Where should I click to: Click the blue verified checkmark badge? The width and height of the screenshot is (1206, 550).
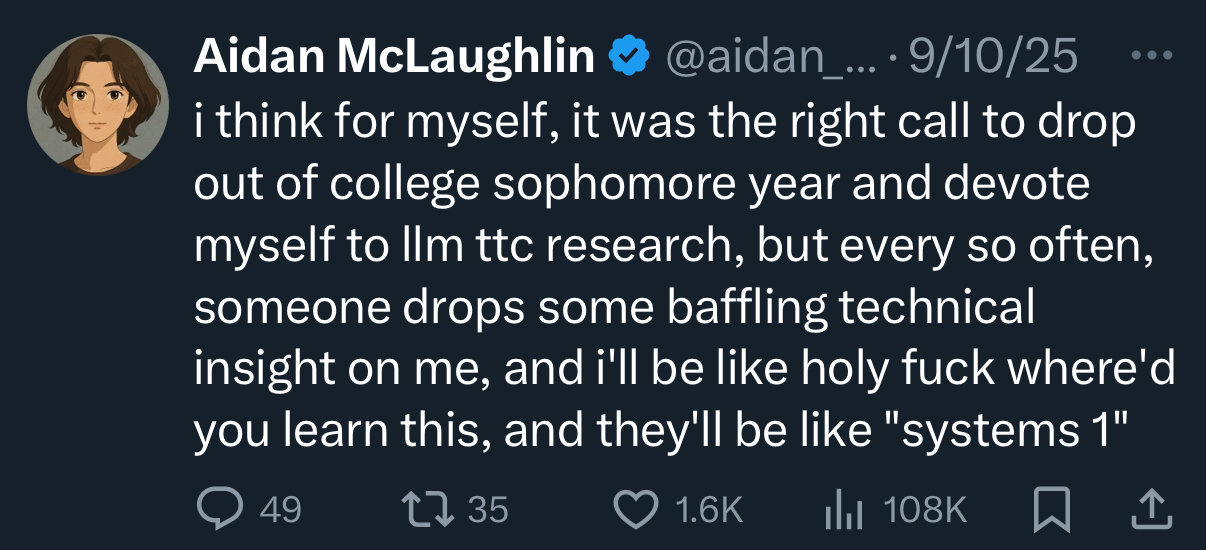(630, 59)
